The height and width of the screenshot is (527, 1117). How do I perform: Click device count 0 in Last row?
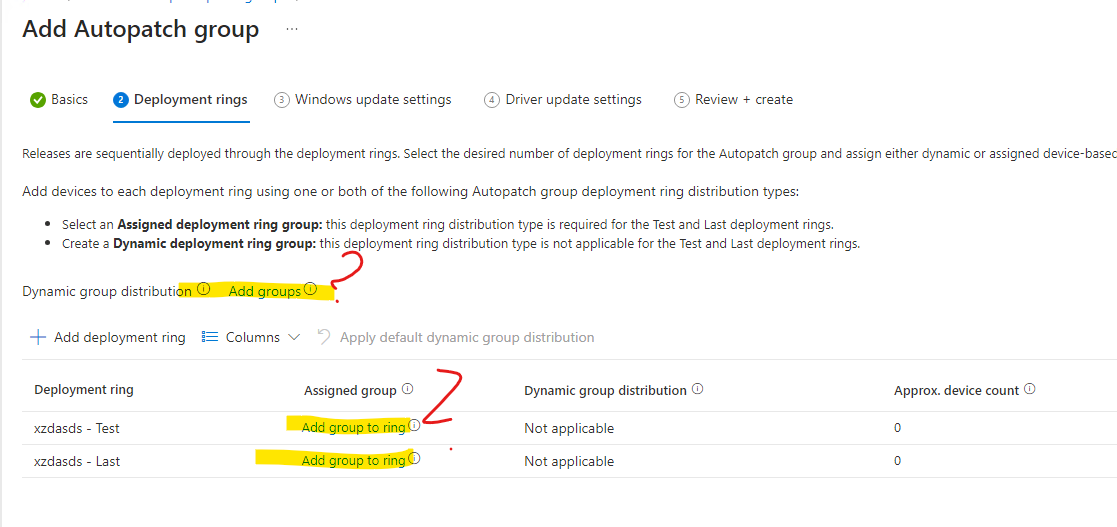(x=898, y=461)
